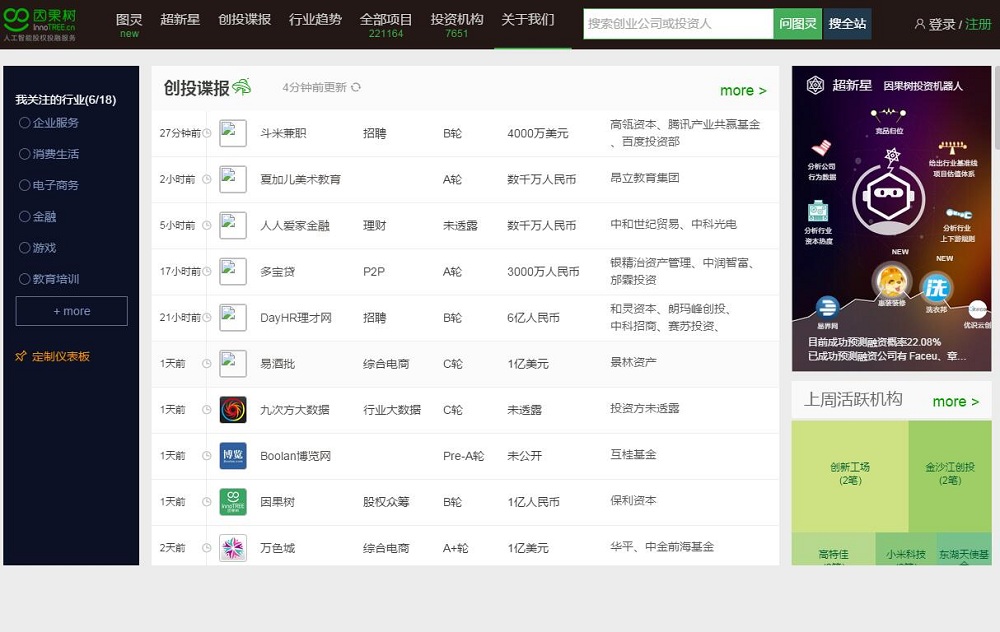Click the 高特佳 treemap tile
This screenshot has width=1000, height=632.
coord(834,549)
